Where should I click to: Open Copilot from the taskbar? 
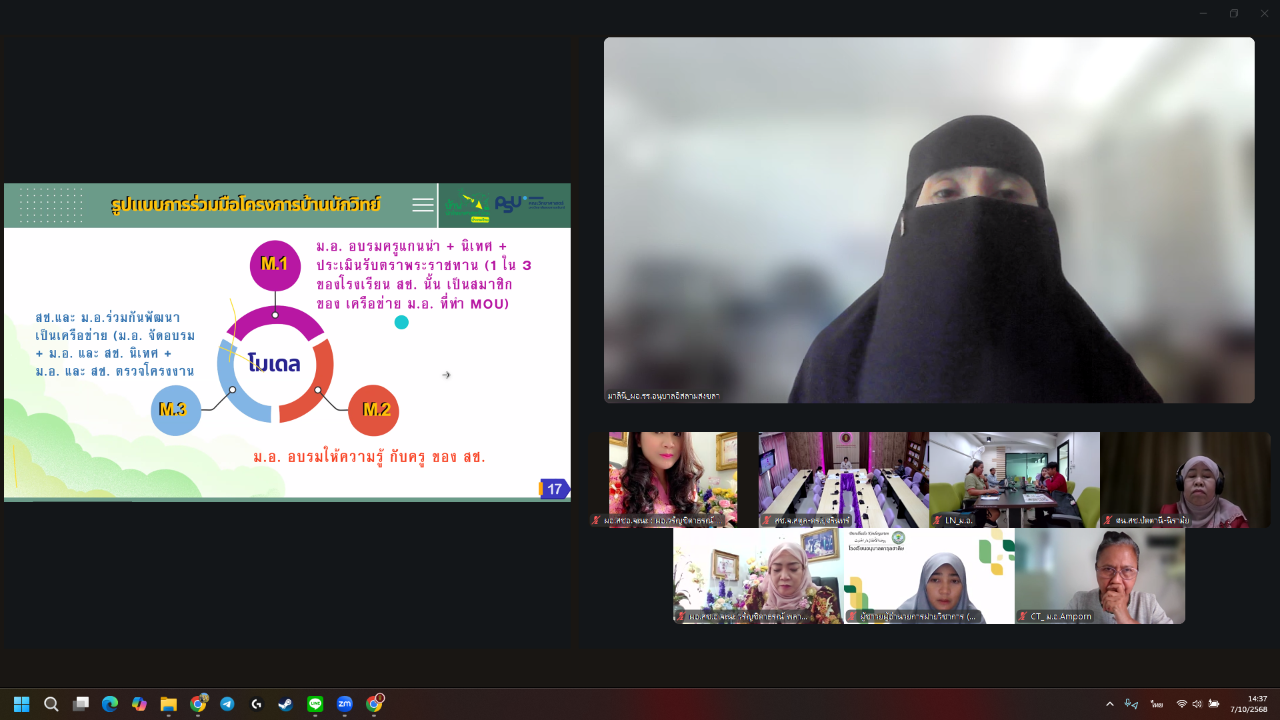tap(139, 704)
